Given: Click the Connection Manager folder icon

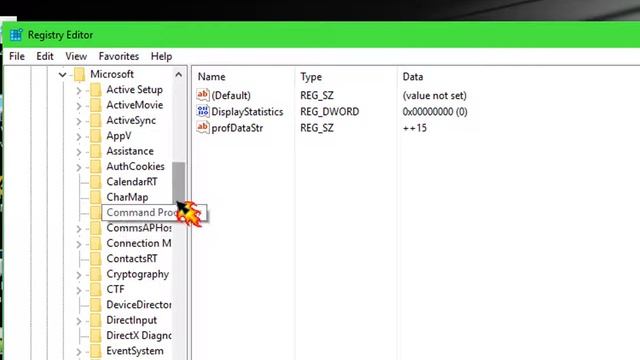Looking at the screenshot, I should [x=96, y=244].
